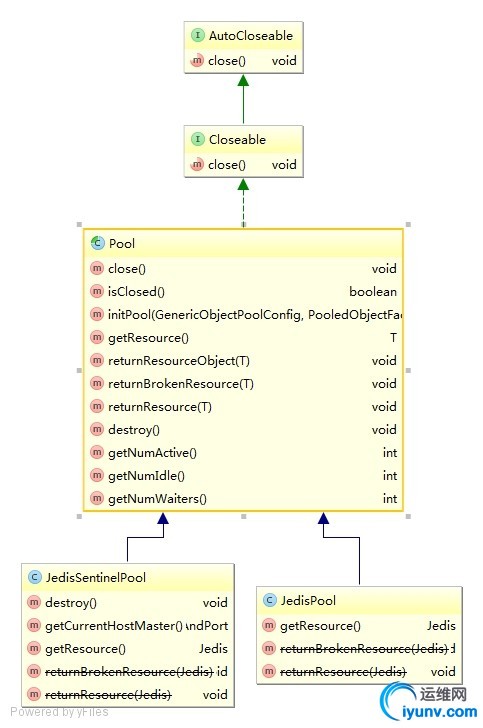Click JedisSentinelPool returnResource(Jedis) method icon
The height and width of the screenshot is (728, 483).
point(34,695)
